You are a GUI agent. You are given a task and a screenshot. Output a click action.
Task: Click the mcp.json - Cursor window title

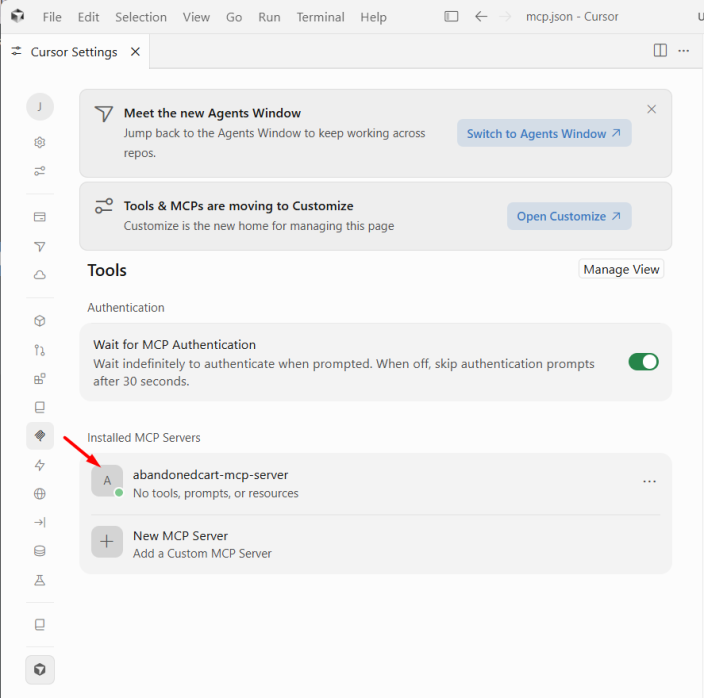pos(572,17)
